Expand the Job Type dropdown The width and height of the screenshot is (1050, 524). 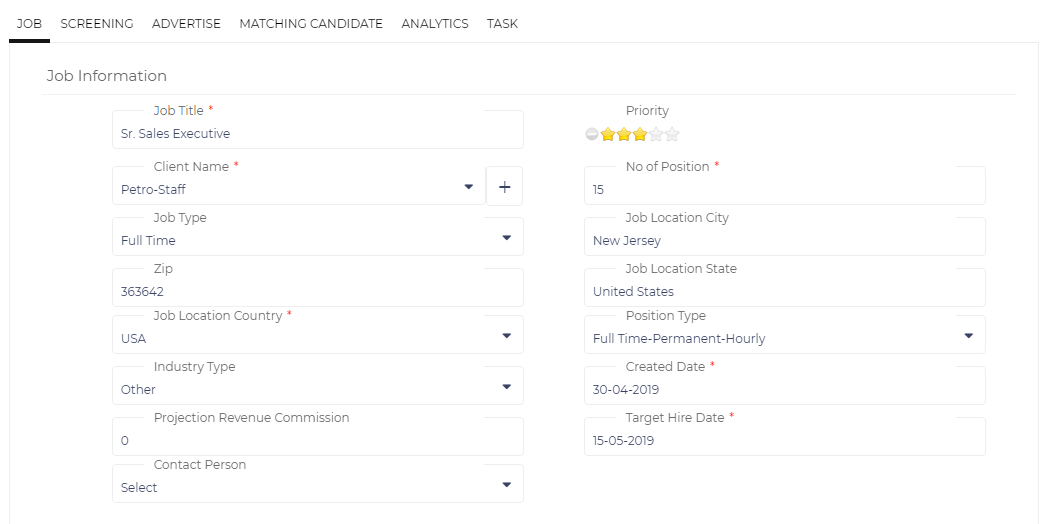coord(318,238)
